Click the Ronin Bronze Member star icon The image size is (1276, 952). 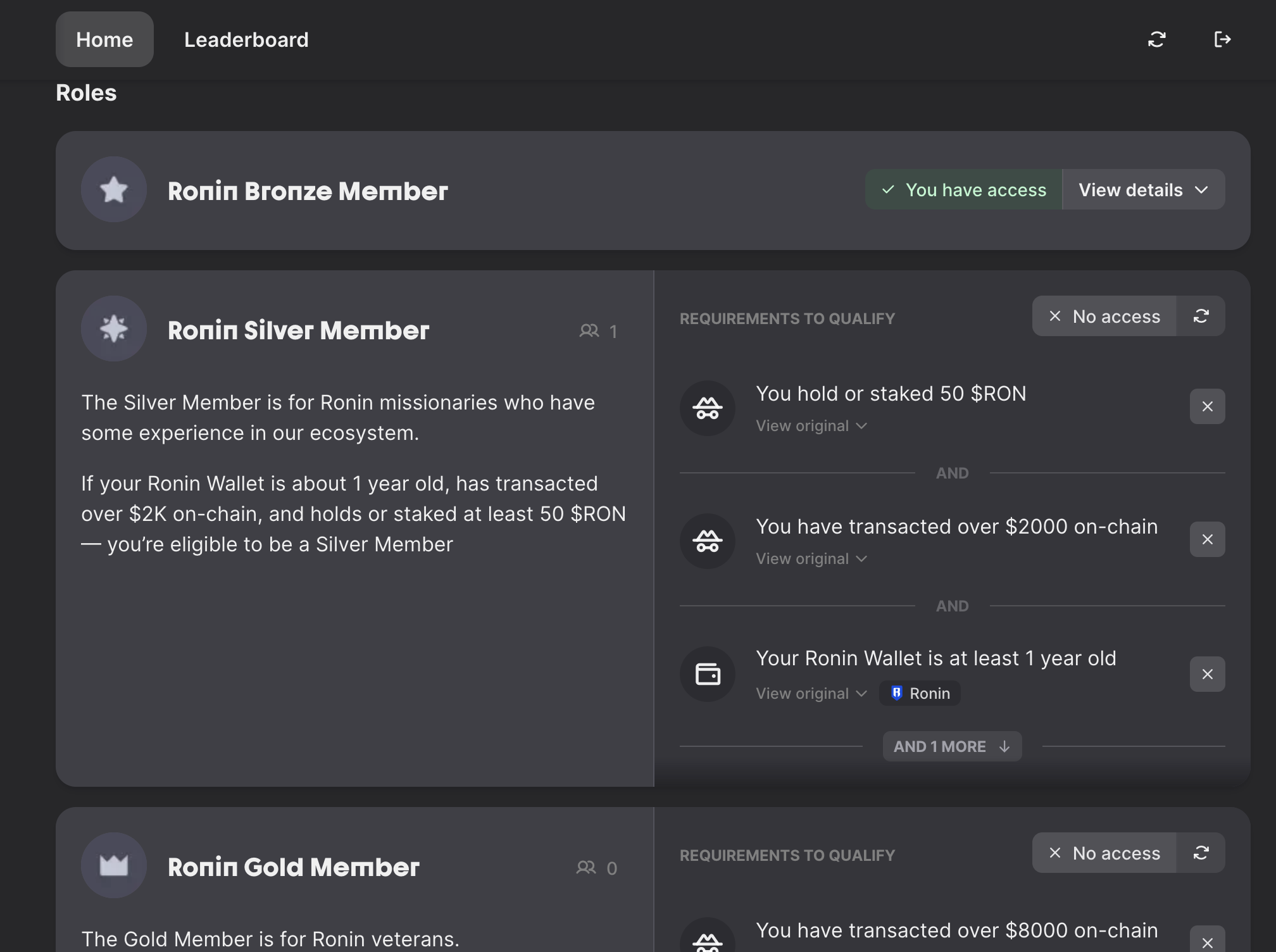(114, 189)
